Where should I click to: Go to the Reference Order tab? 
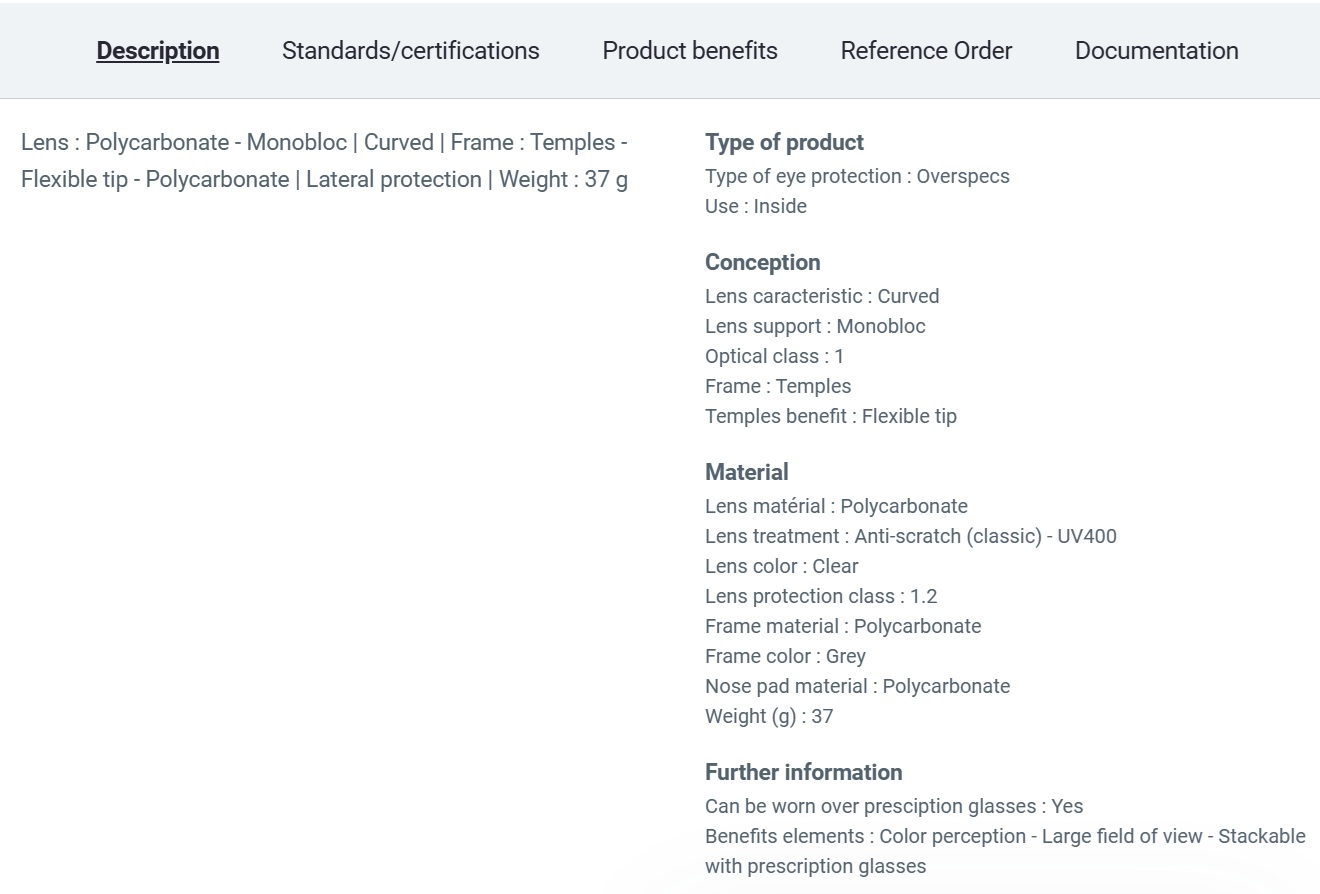pyautogui.click(x=926, y=51)
